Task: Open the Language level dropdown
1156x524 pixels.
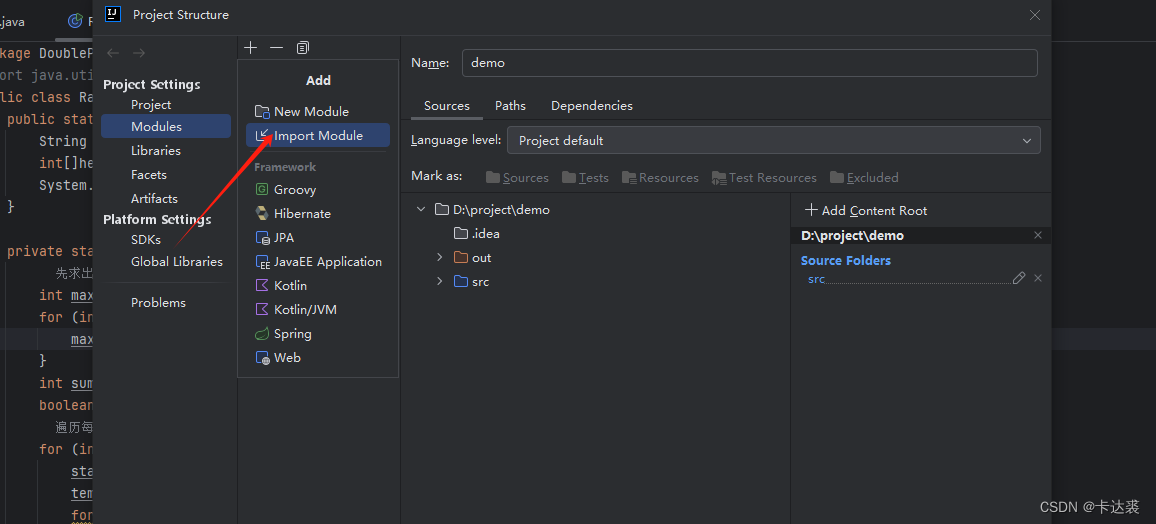Action: [773, 140]
